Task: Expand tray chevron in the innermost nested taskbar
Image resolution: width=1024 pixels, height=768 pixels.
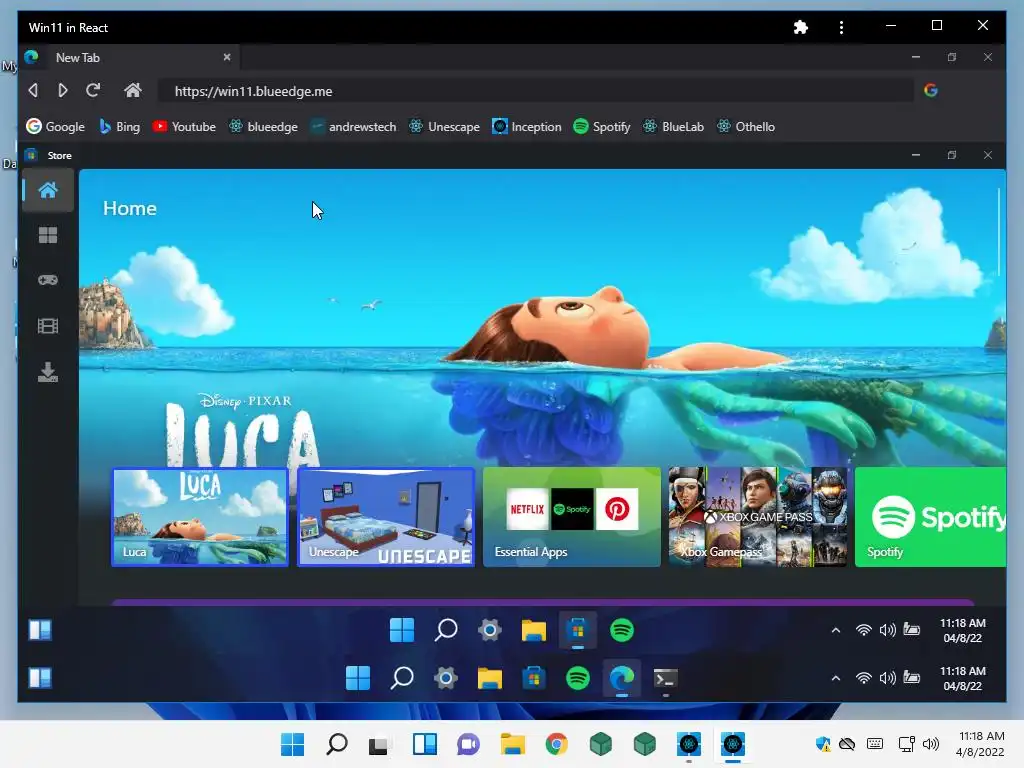Action: point(835,630)
